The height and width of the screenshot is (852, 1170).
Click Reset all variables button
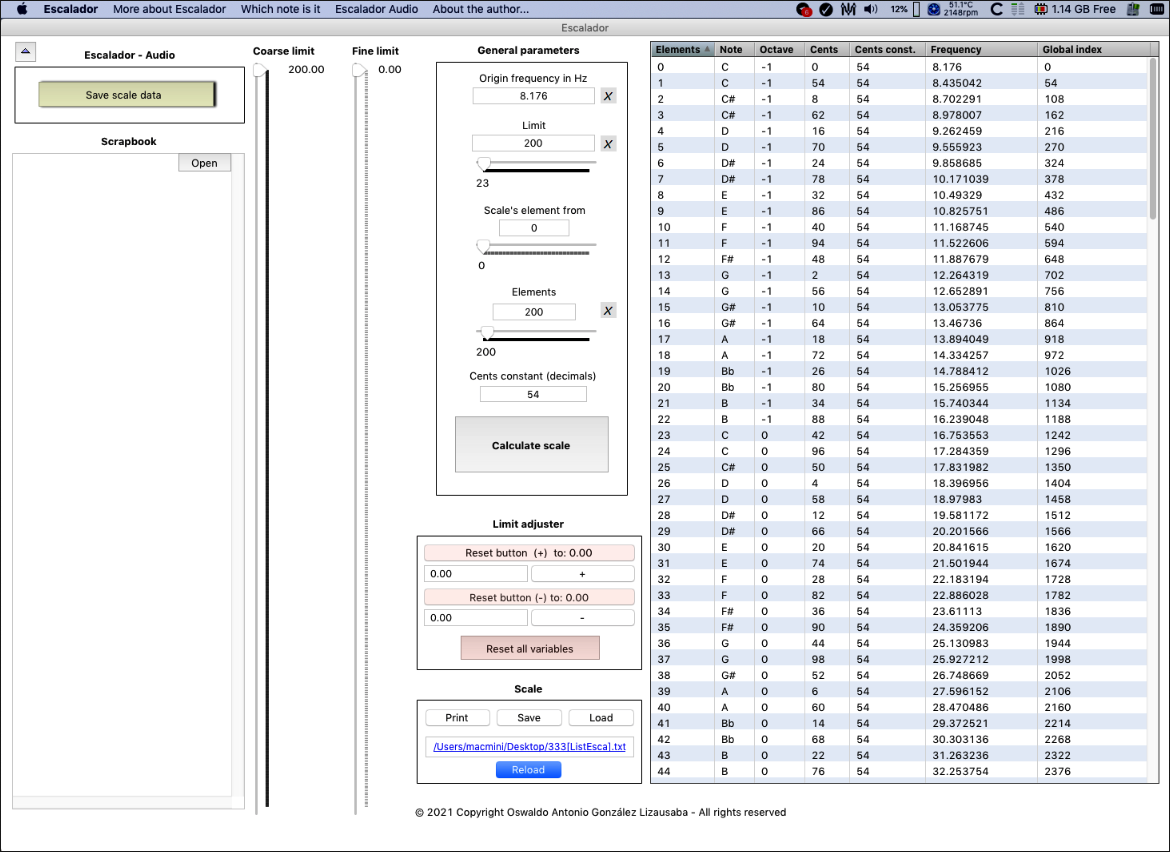pyautogui.click(x=530, y=649)
